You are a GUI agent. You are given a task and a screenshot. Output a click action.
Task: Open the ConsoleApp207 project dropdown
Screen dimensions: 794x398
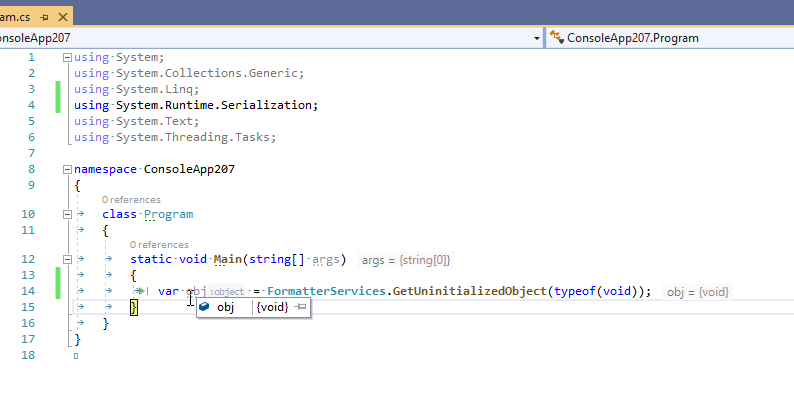tap(537, 38)
